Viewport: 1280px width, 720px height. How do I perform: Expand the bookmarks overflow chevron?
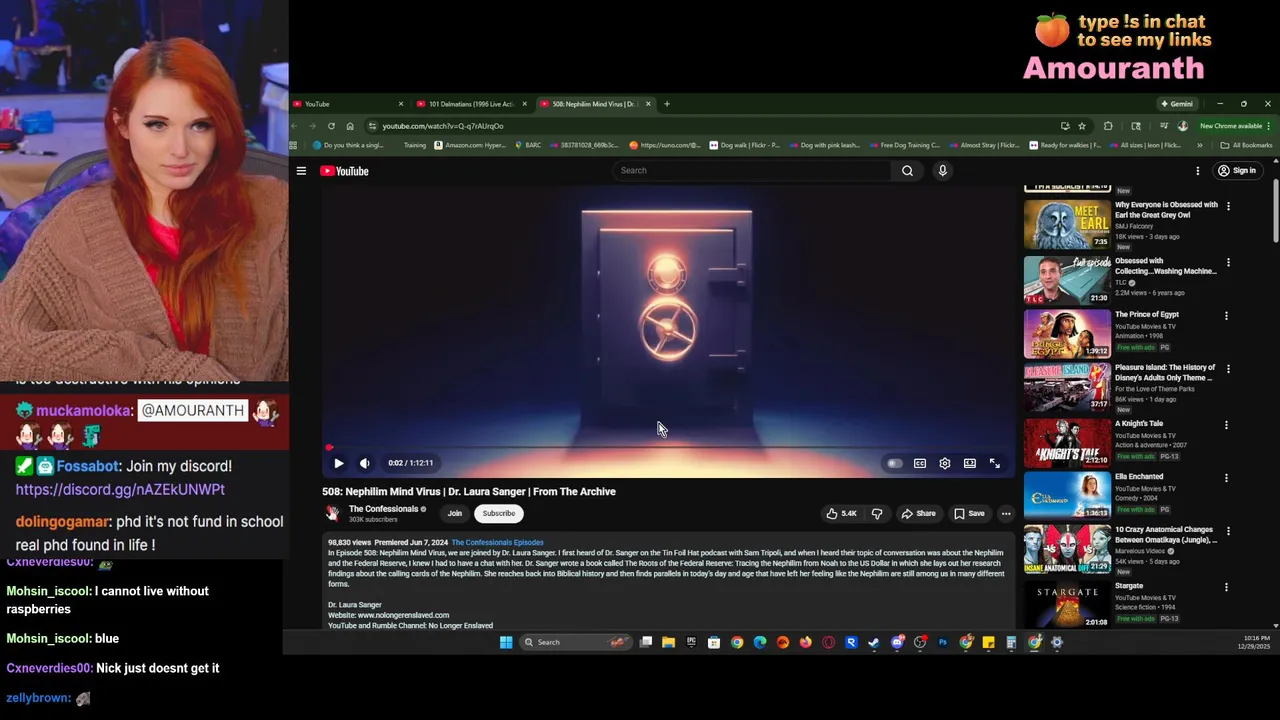pyautogui.click(x=1199, y=145)
